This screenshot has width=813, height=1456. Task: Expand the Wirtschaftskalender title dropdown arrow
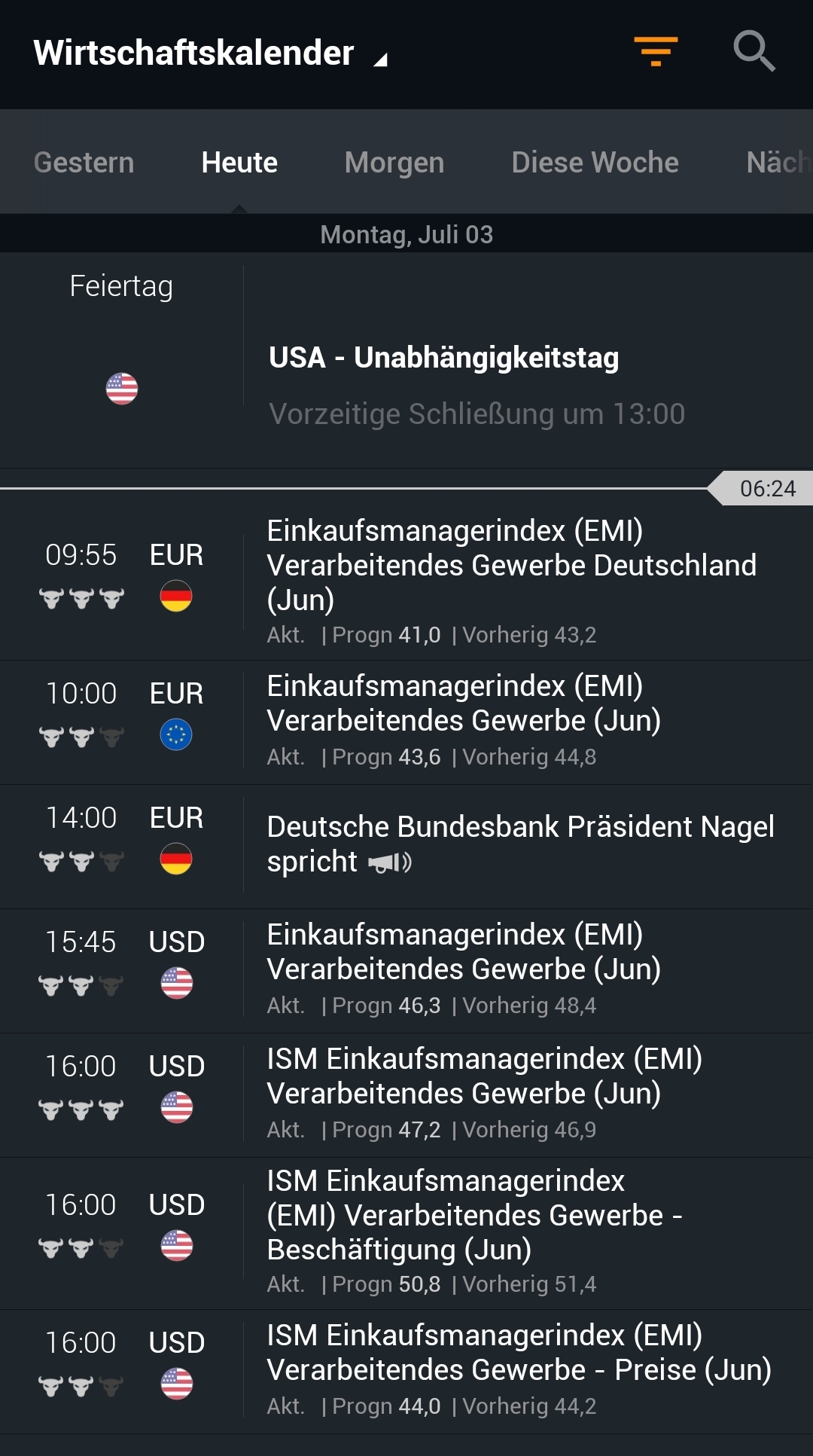pos(381,60)
